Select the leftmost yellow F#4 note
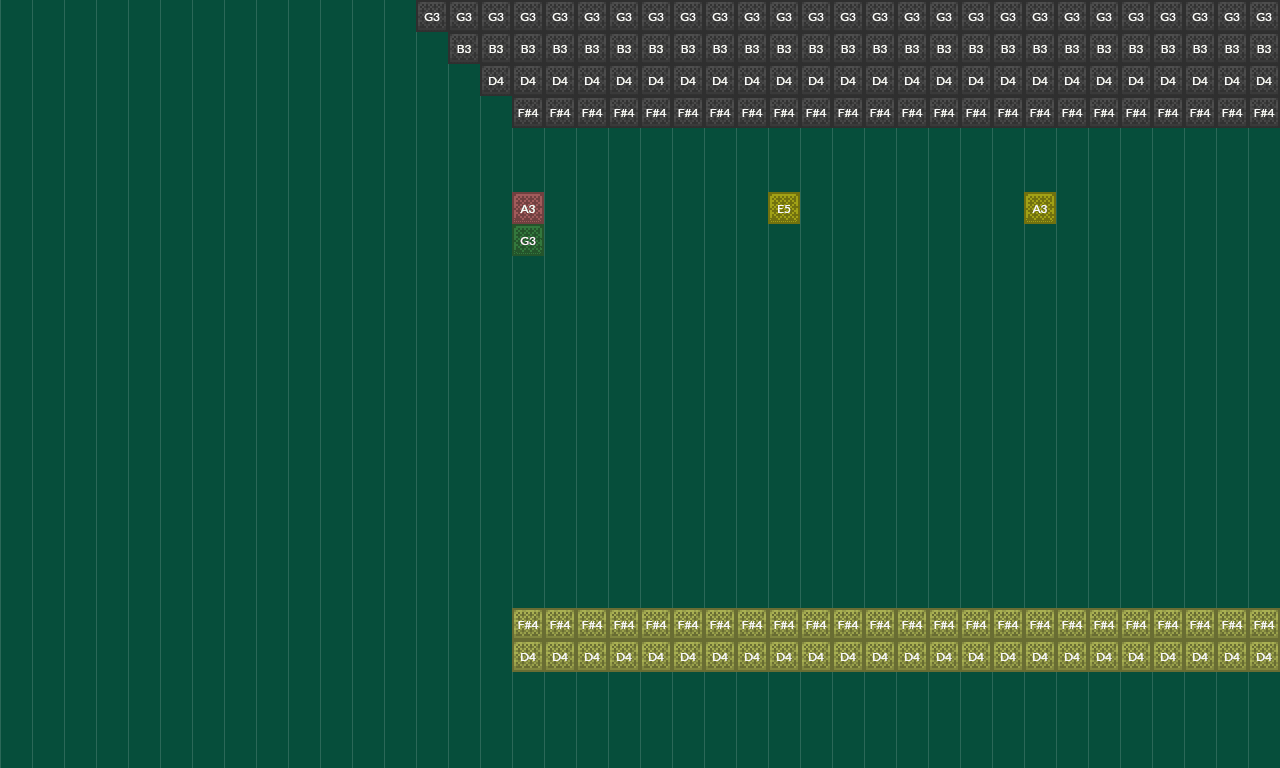 [528, 624]
